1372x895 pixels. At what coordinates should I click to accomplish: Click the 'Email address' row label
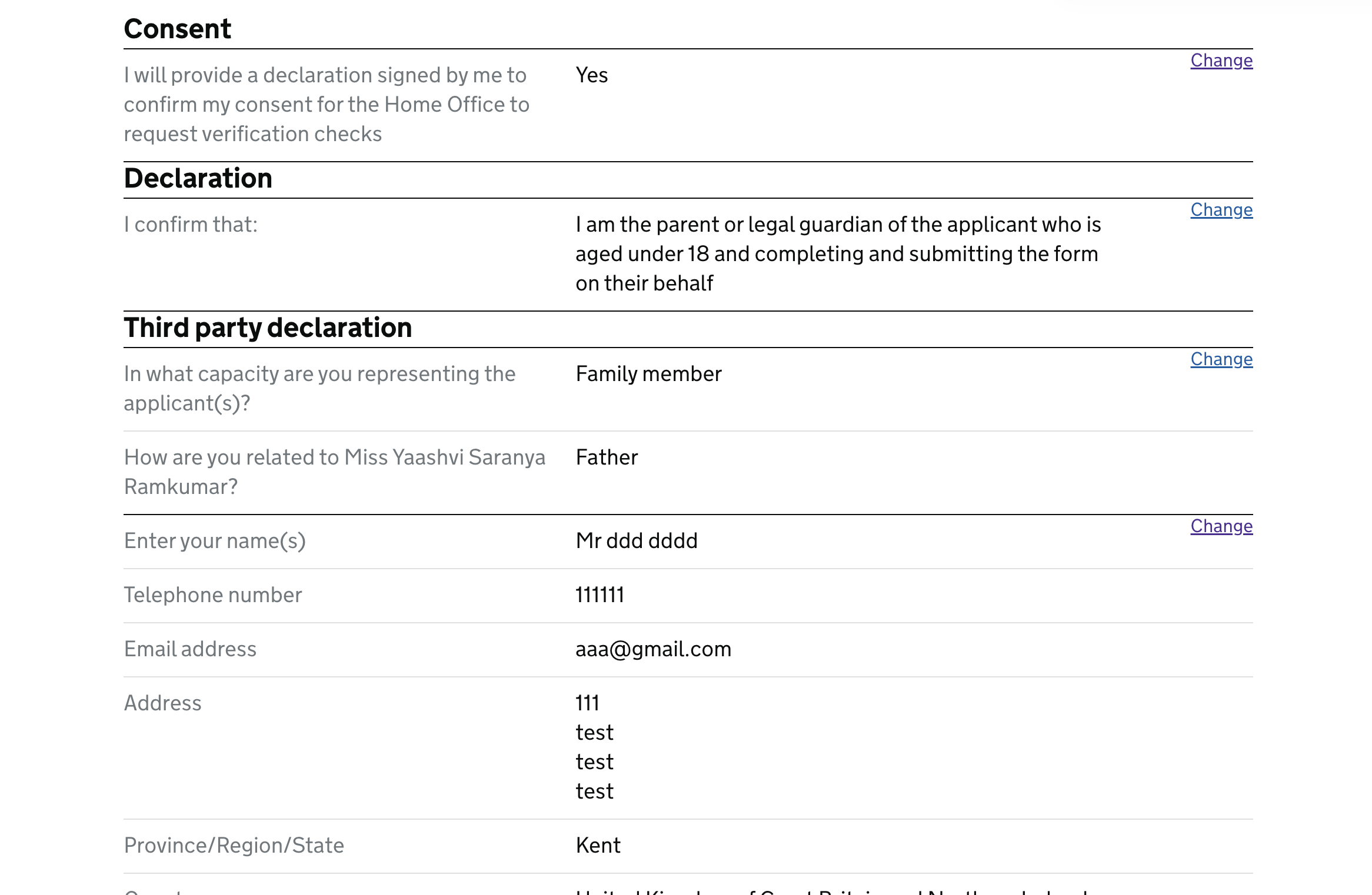(190, 649)
